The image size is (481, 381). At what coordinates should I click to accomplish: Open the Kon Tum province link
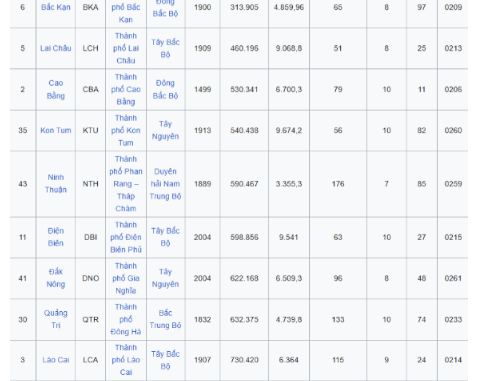56,130
